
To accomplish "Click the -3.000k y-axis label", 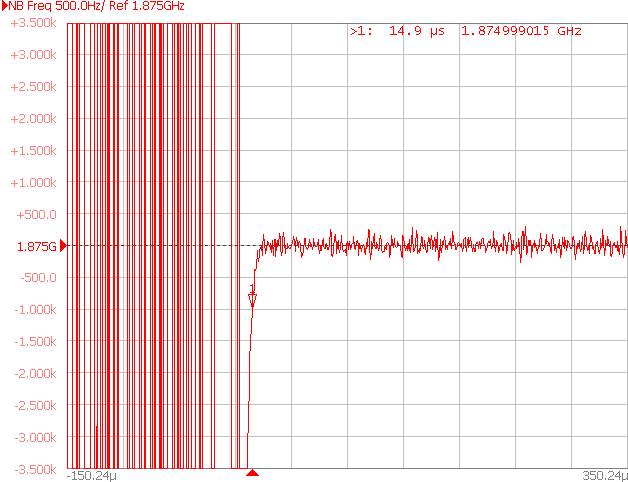I will 33,437.
